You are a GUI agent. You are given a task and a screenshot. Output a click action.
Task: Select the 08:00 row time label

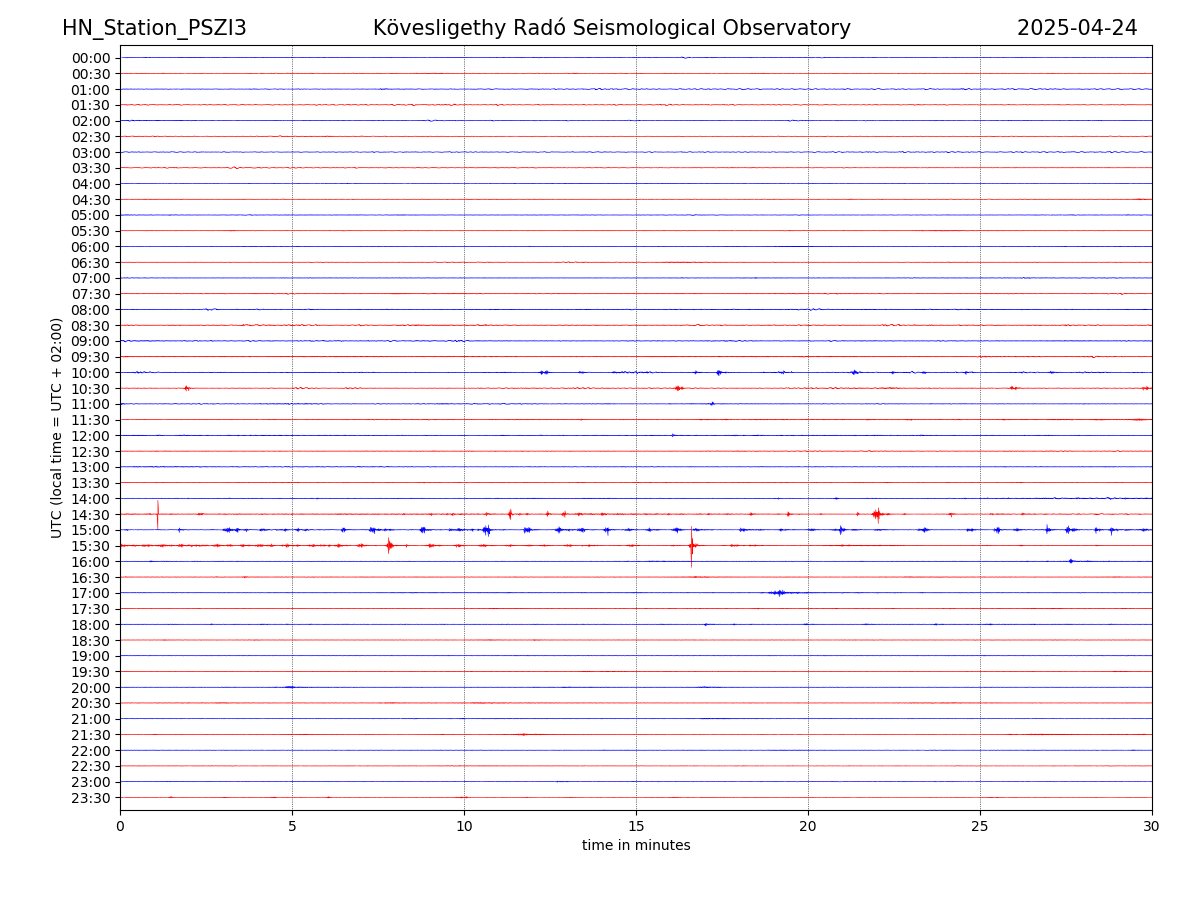click(x=91, y=310)
